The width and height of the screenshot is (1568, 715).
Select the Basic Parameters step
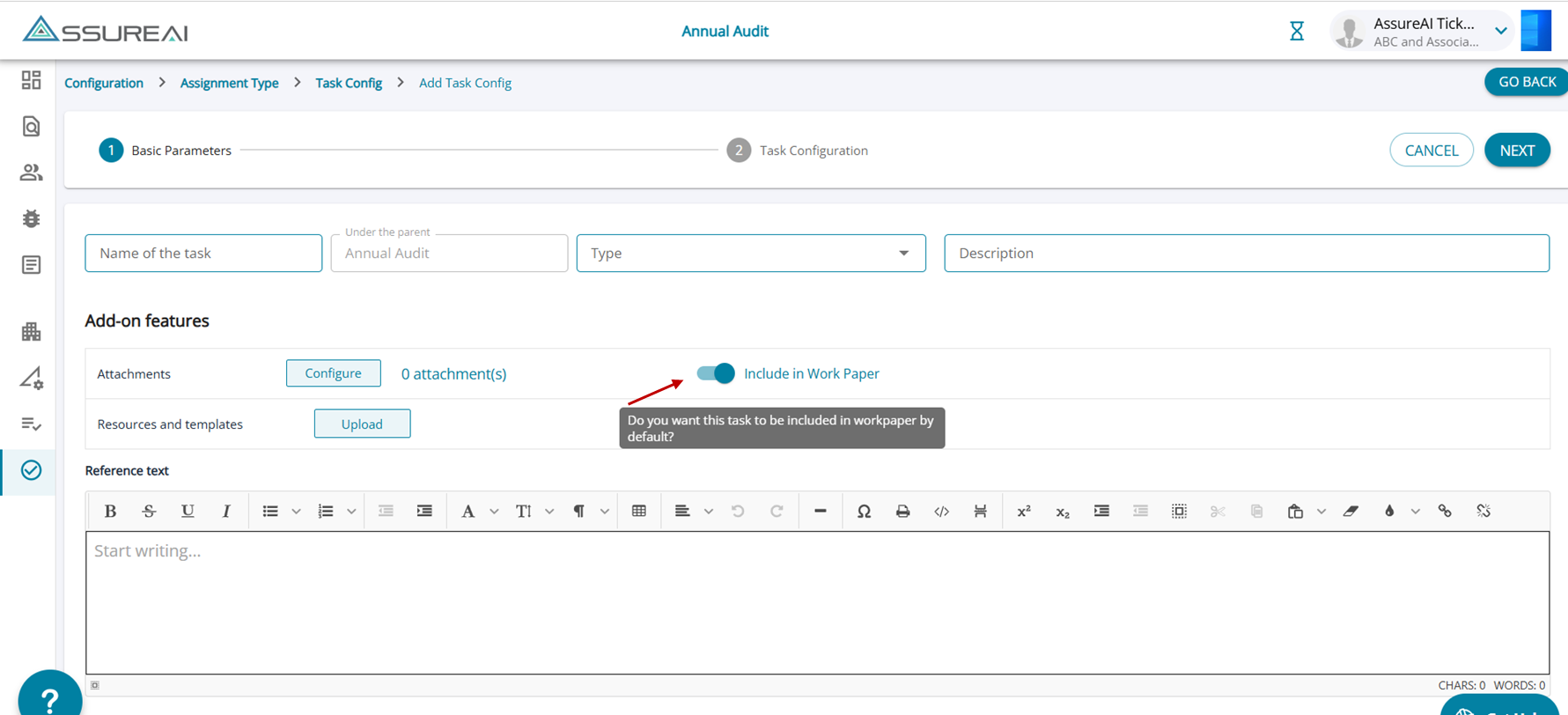pos(166,151)
